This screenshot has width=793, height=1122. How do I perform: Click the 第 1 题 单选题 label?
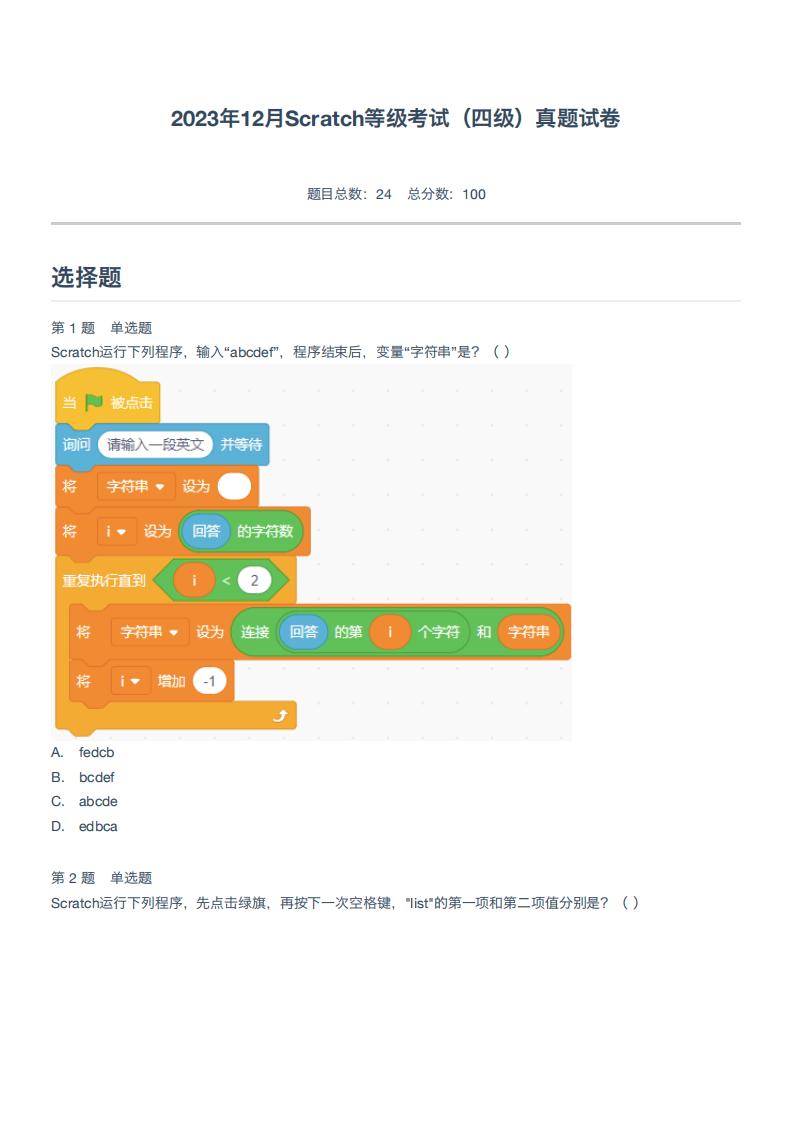(102, 328)
